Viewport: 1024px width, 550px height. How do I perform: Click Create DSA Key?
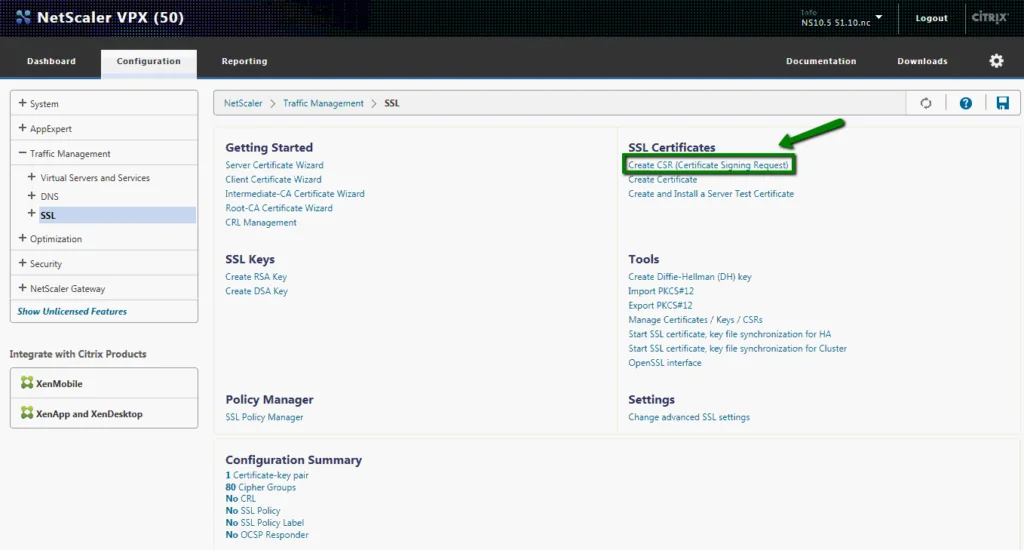[256, 291]
